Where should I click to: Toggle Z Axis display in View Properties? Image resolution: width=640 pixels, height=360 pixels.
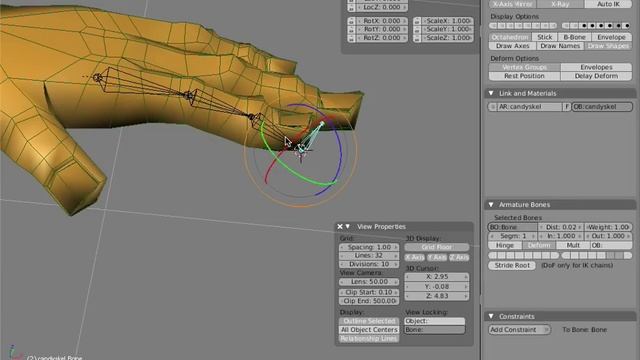coord(459,258)
